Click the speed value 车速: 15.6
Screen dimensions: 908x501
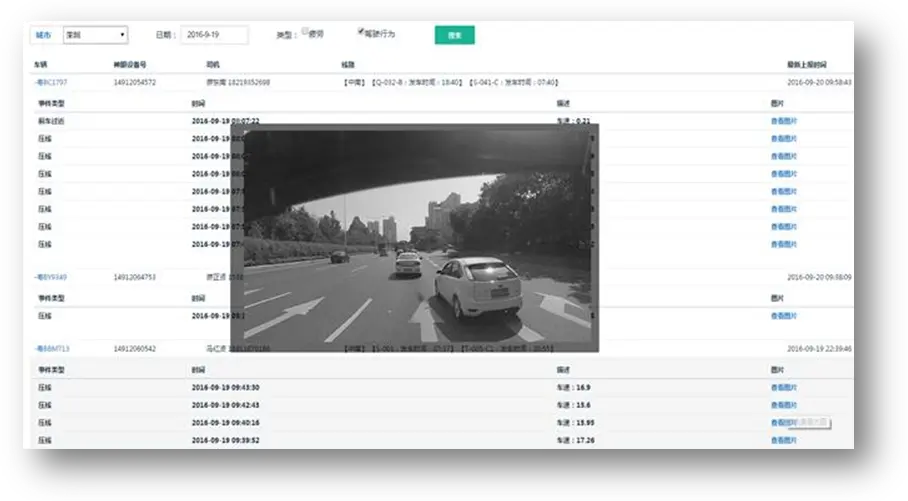pyautogui.click(x=573, y=405)
